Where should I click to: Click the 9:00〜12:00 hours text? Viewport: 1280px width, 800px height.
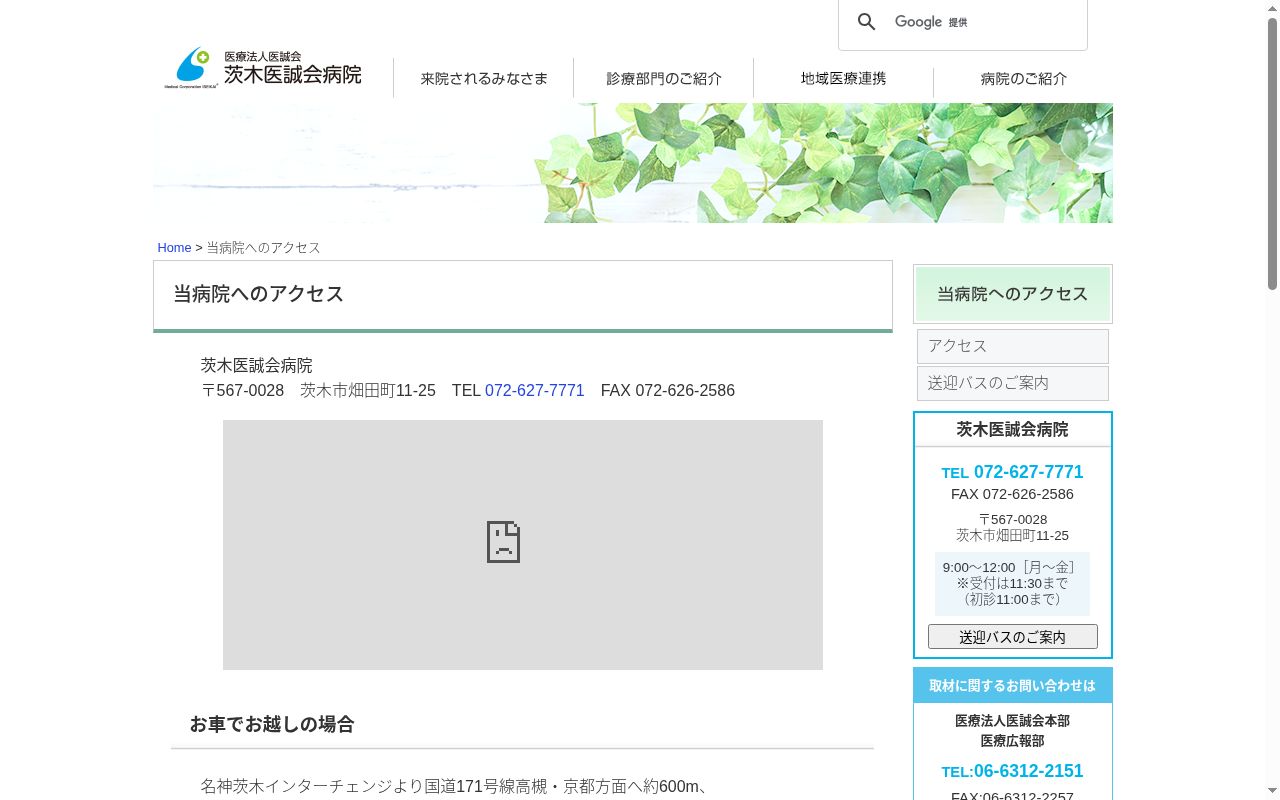[1012, 567]
